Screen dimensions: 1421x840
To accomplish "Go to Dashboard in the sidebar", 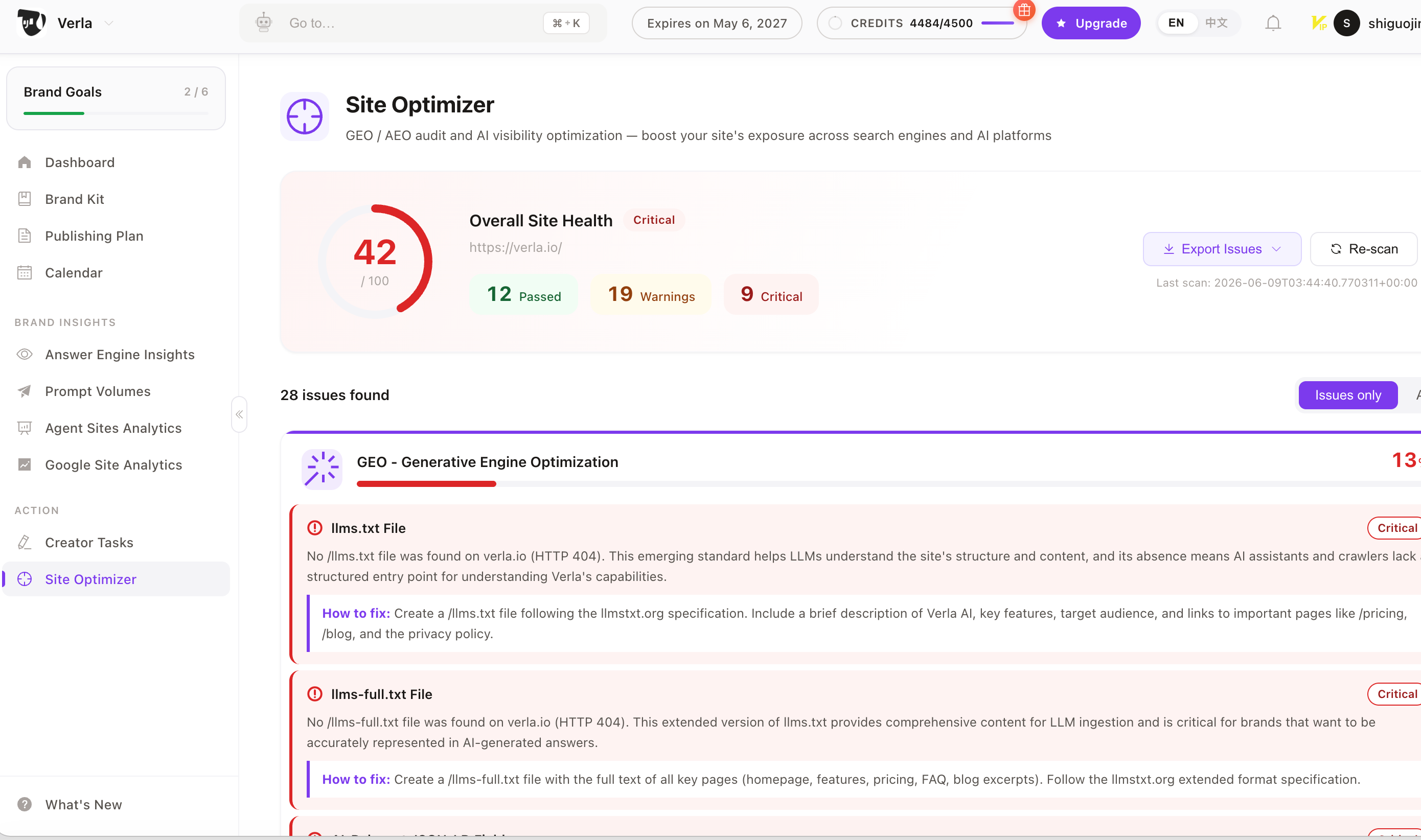I will tap(116, 162).
